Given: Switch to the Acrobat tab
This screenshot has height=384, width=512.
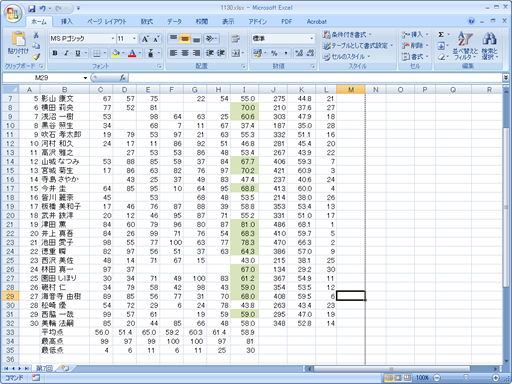Looking at the screenshot, I should [x=316, y=22].
